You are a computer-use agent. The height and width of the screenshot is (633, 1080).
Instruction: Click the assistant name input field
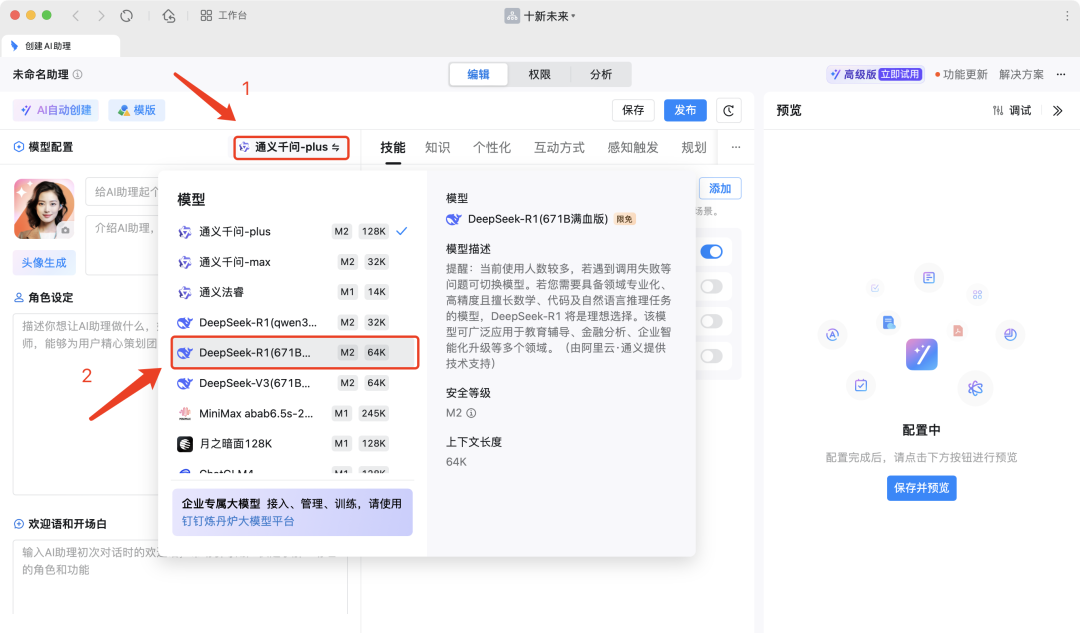123,191
